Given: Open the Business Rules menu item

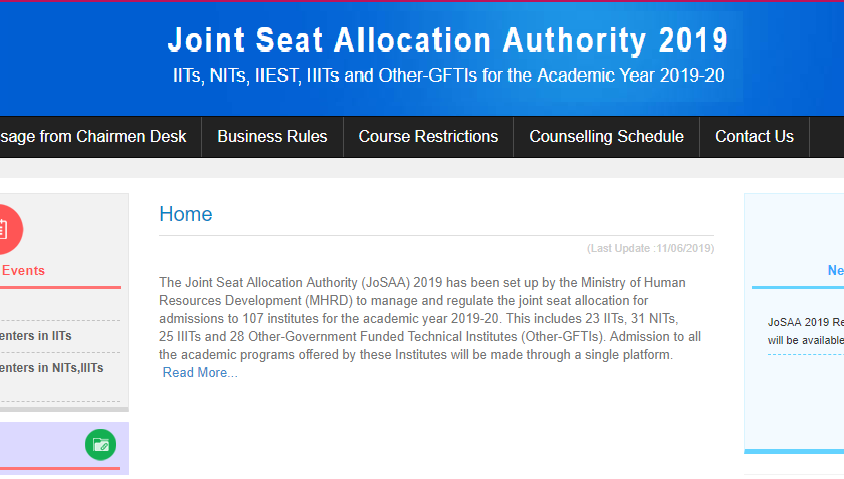Looking at the screenshot, I should tap(272, 137).
